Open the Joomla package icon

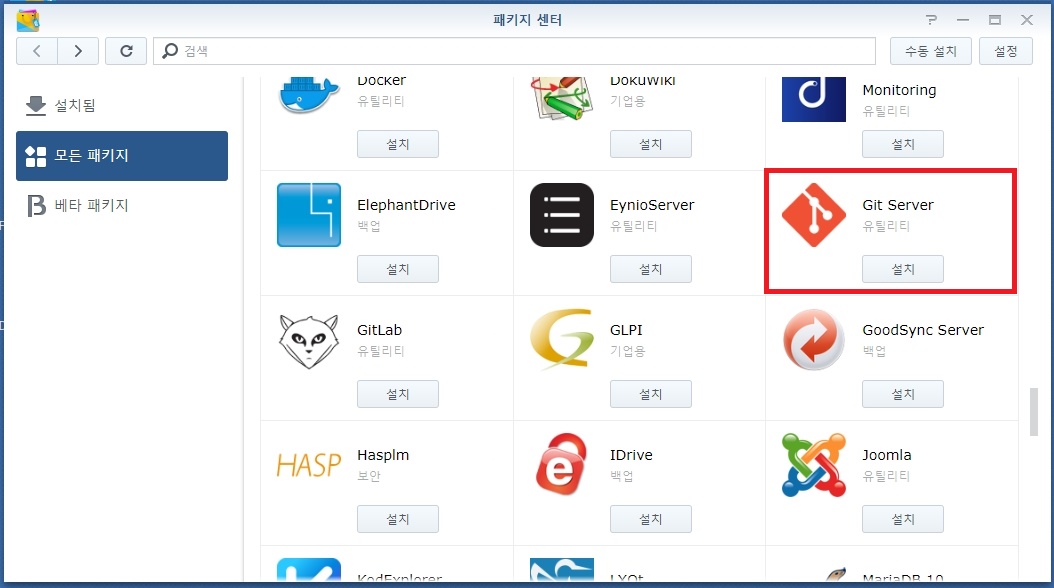(813, 465)
